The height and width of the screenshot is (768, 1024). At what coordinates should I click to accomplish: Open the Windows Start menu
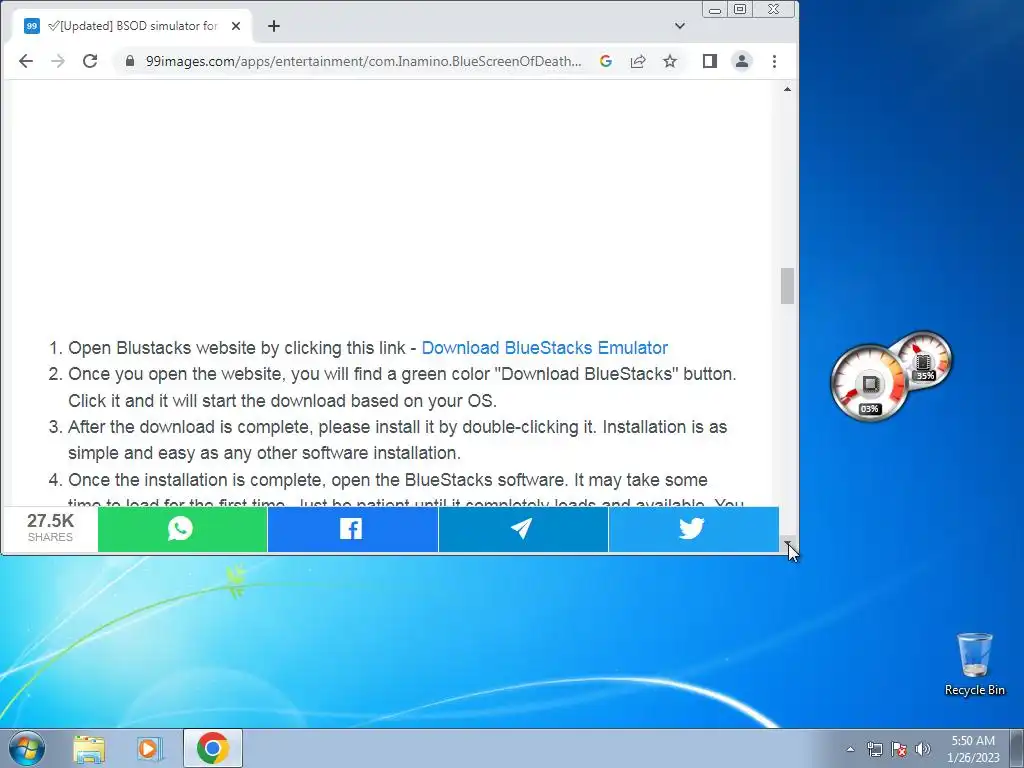(x=27, y=748)
